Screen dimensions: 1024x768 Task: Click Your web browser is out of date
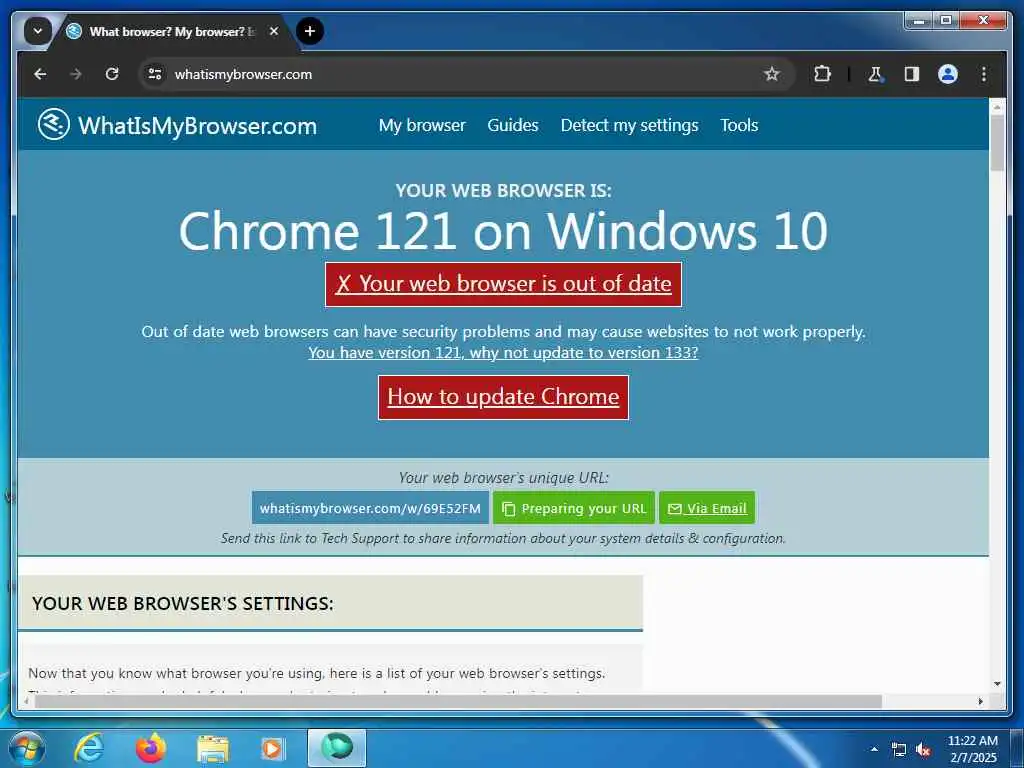[504, 284]
